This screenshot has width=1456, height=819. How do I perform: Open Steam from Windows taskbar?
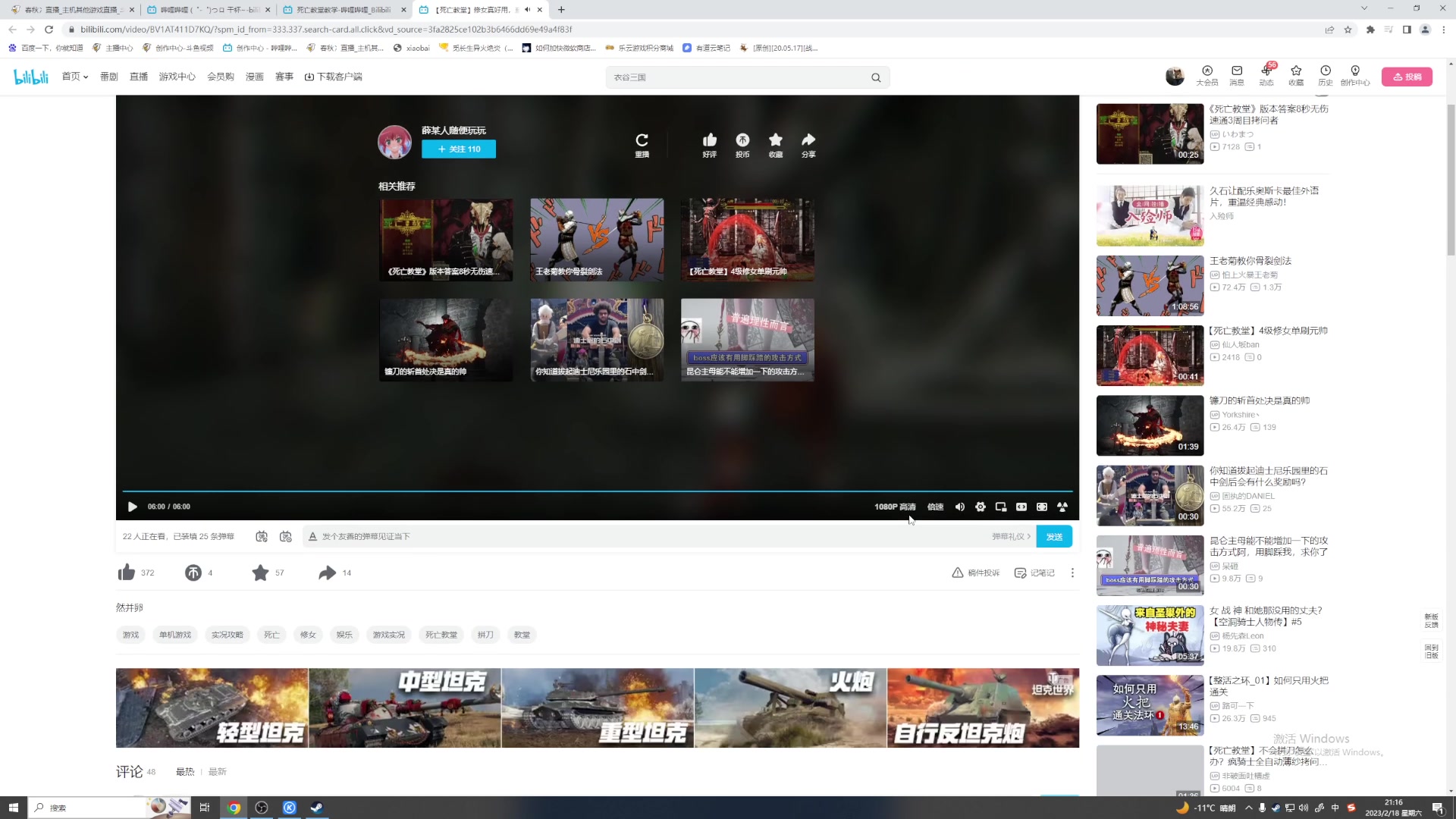point(317,808)
